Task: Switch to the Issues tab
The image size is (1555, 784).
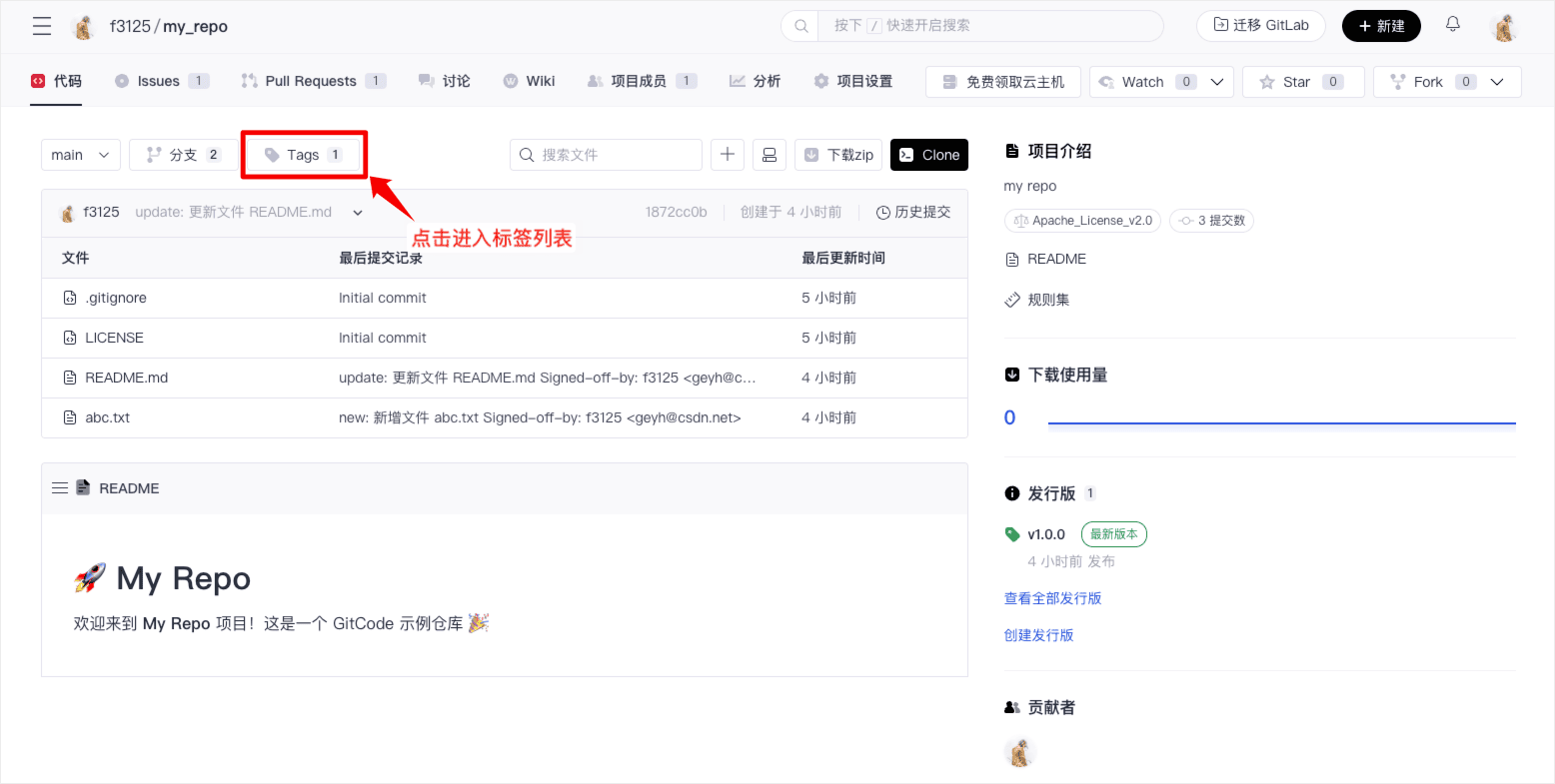Action: pyautogui.click(x=160, y=81)
